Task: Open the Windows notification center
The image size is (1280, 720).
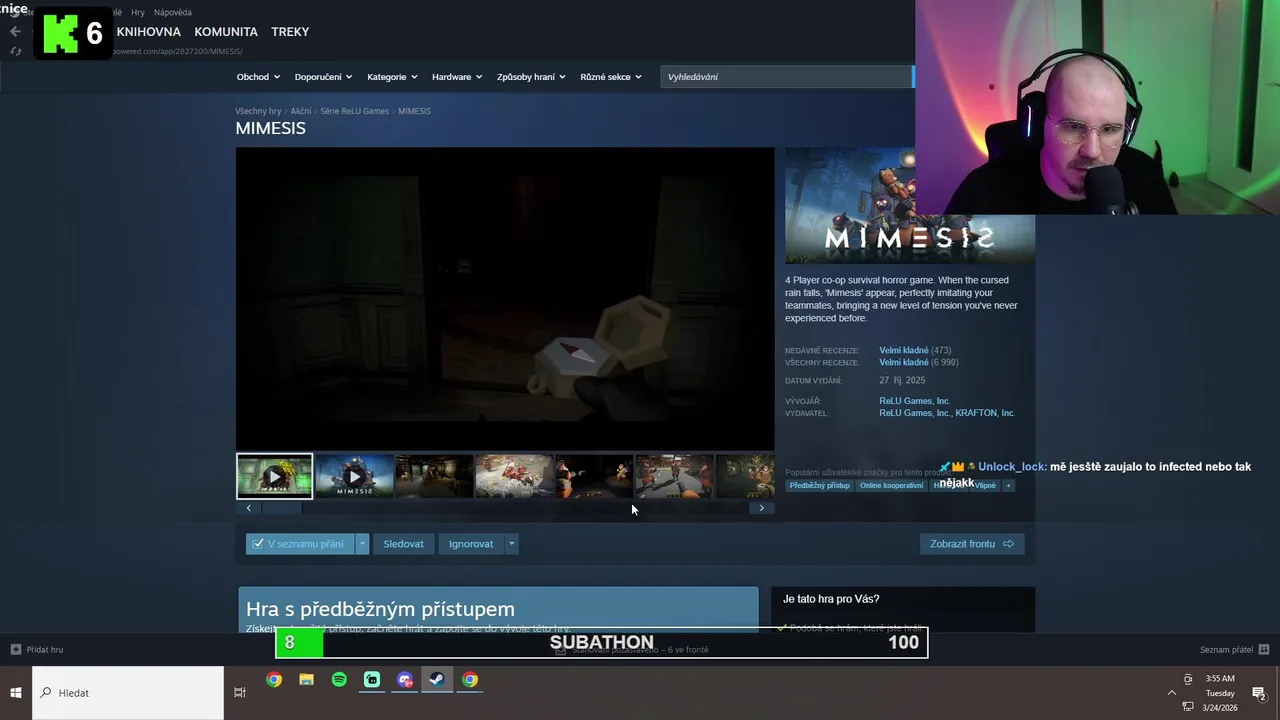Action: [1258, 692]
